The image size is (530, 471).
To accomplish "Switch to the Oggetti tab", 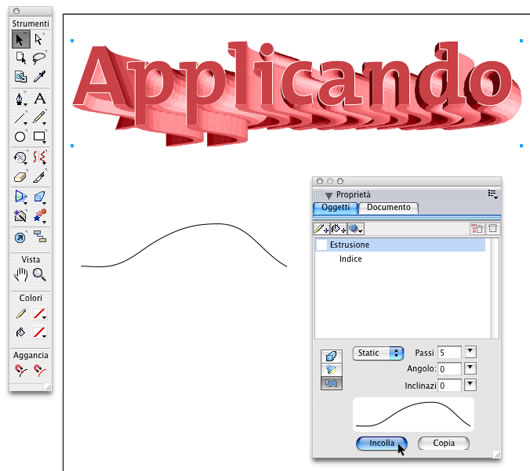I will 335,207.
